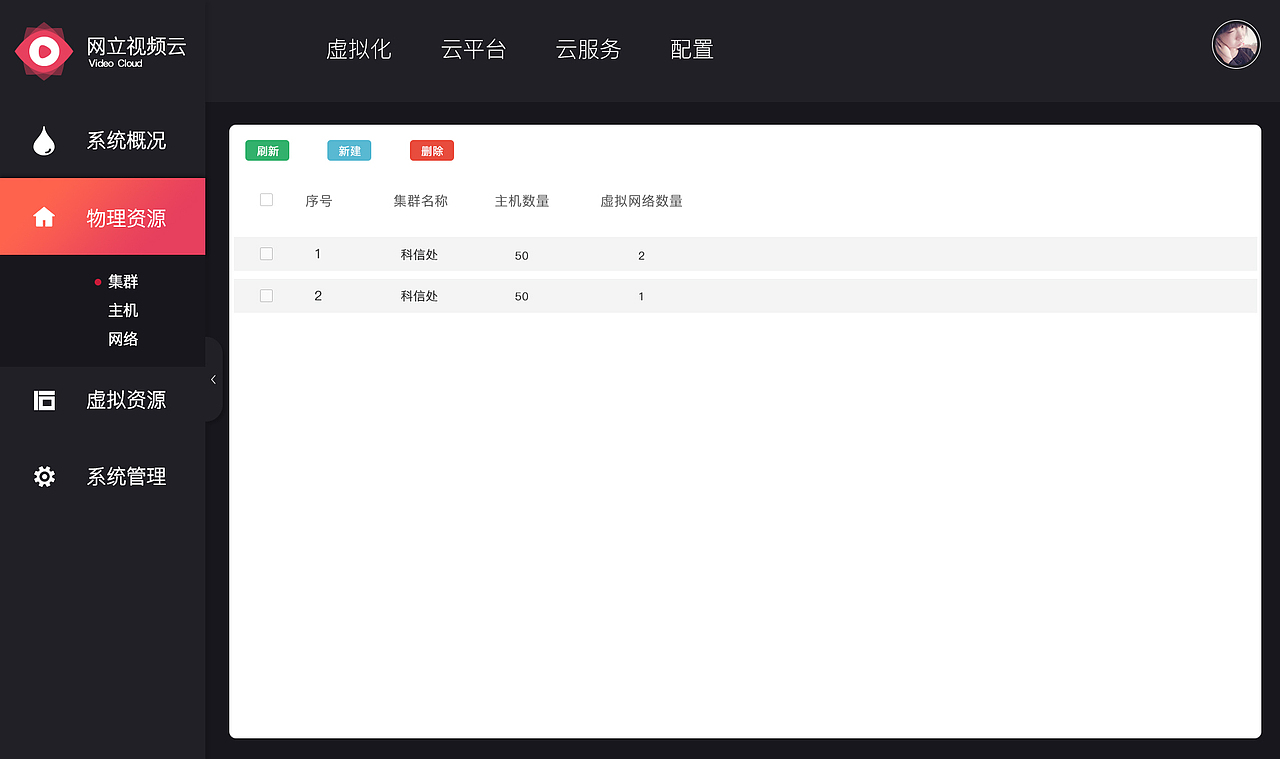Click the layout icon for 虚拟资源
1280x759 pixels.
coord(44,400)
